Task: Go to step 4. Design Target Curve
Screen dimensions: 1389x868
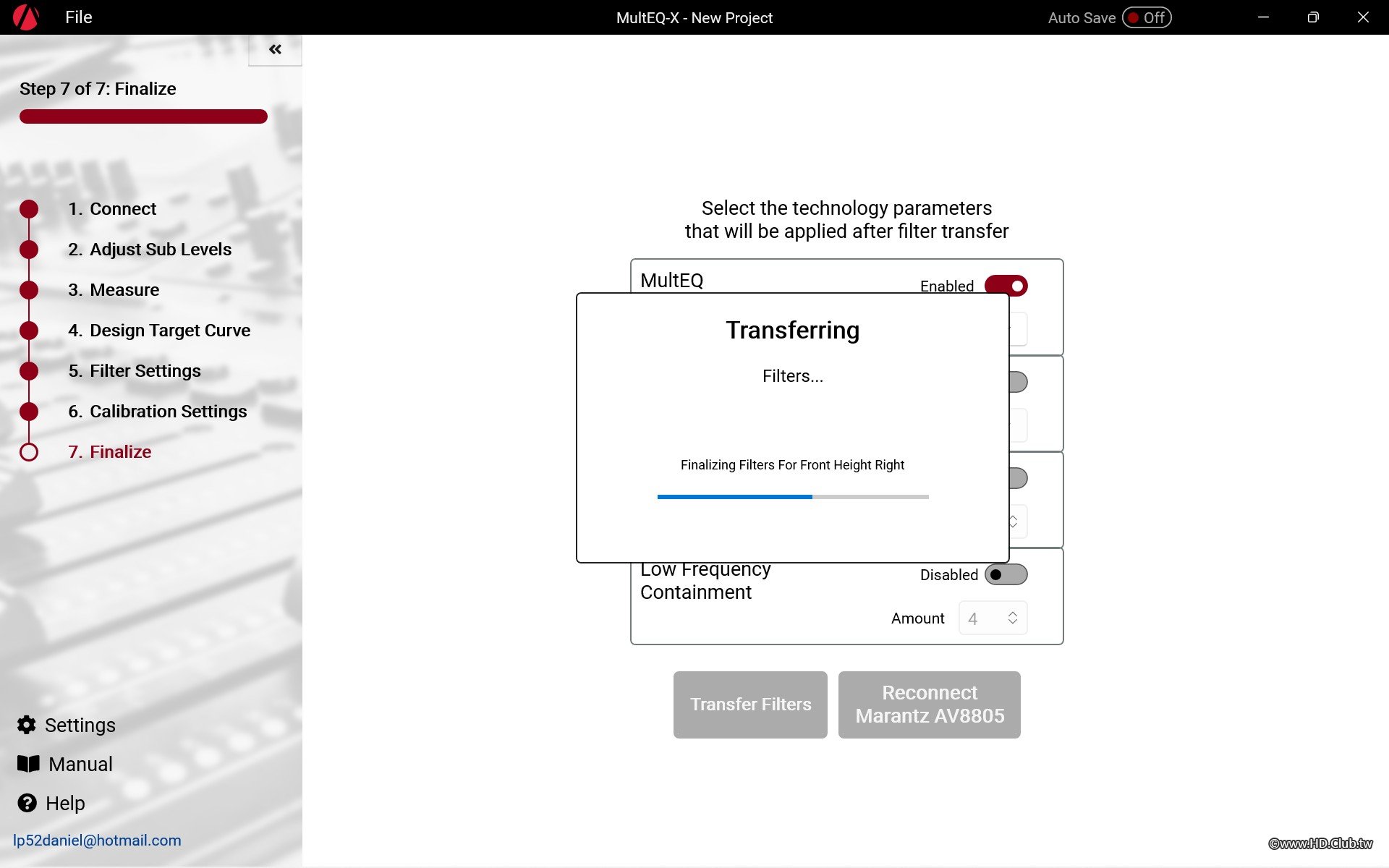Action: (x=159, y=331)
